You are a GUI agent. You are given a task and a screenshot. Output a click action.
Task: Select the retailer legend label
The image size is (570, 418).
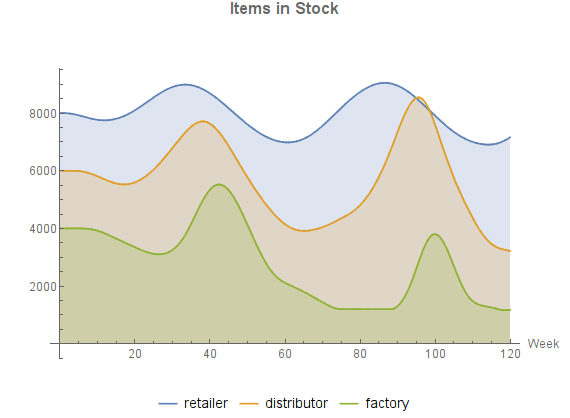[206, 403]
